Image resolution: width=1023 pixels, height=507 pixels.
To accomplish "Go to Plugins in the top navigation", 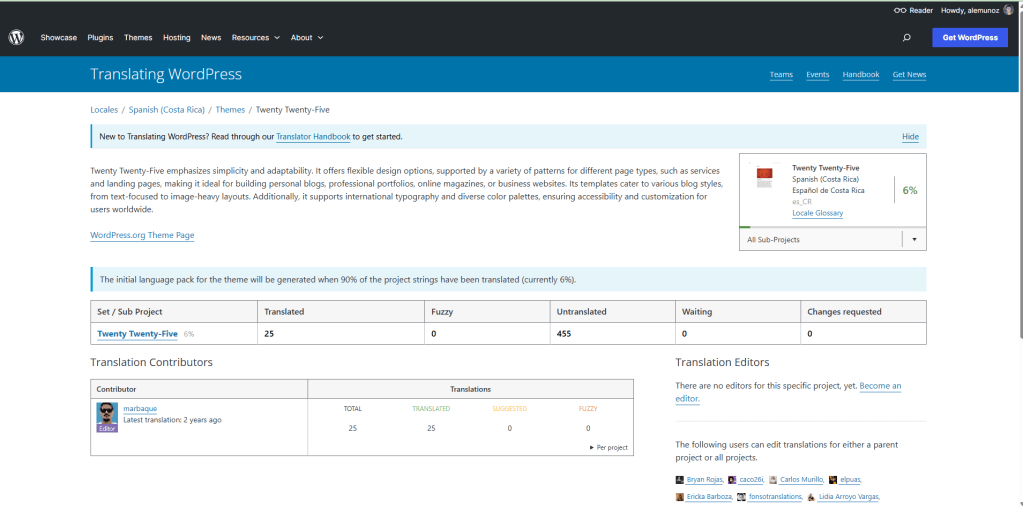I will (x=100, y=38).
